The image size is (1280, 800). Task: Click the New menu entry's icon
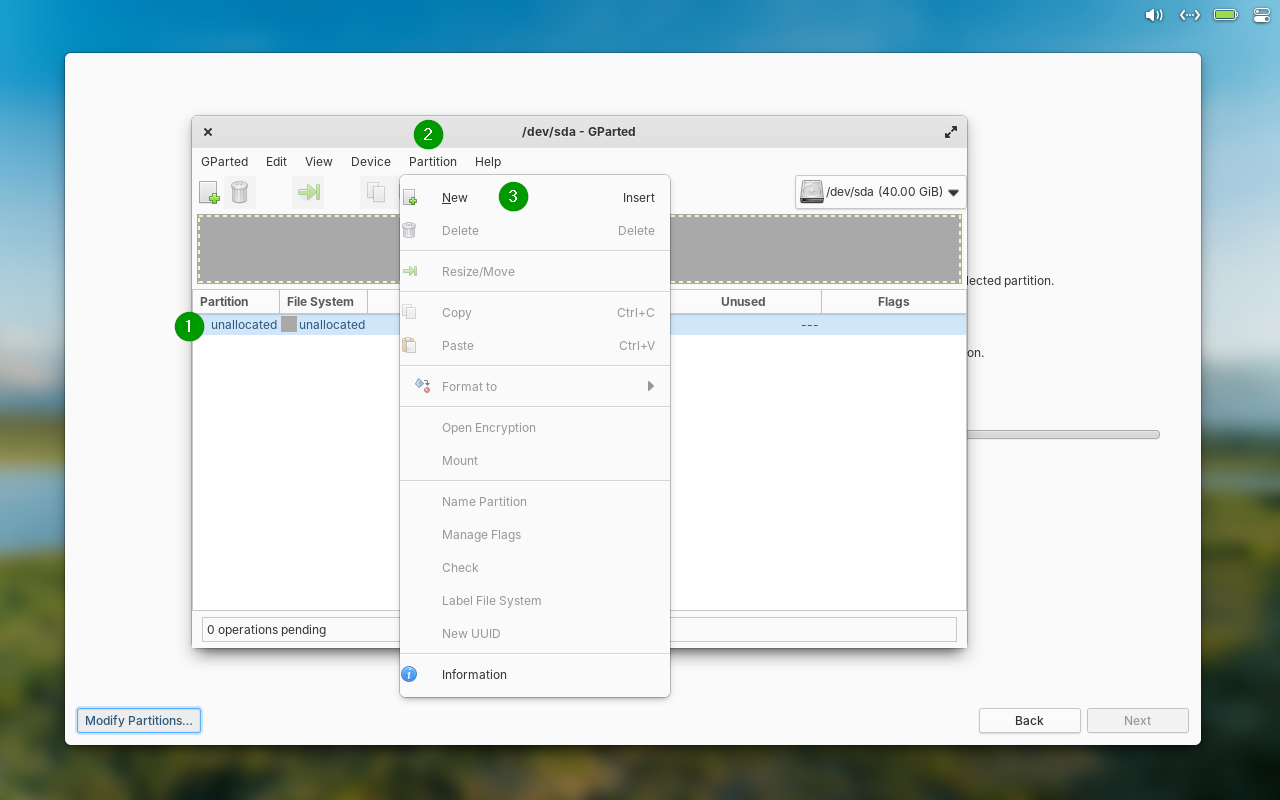[x=409, y=198]
